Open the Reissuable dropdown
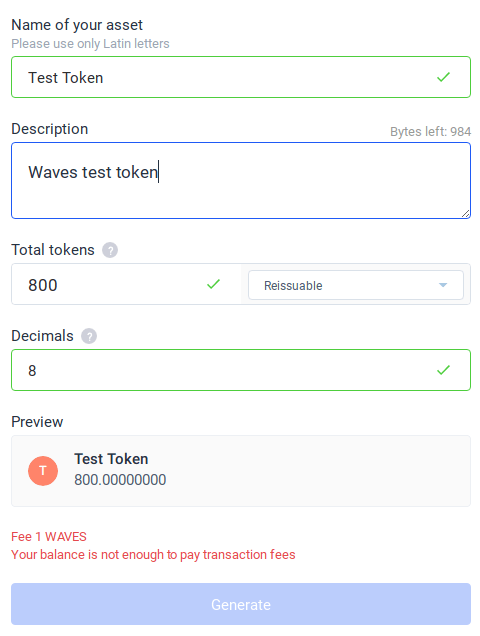Image resolution: width=480 pixels, height=636 pixels. click(x=355, y=285)
